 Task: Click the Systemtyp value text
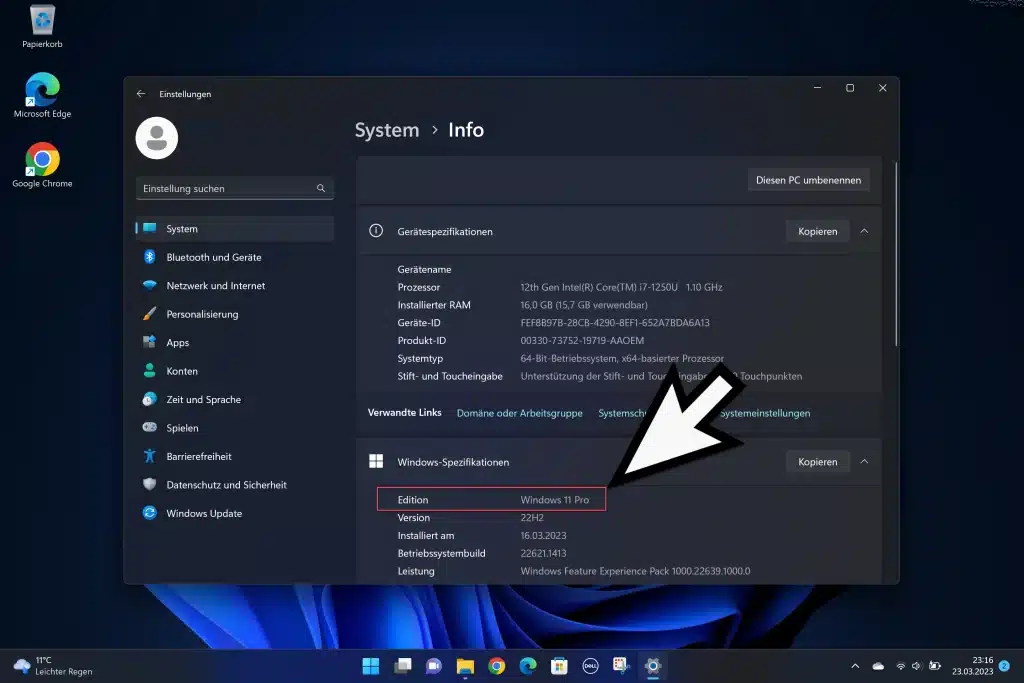tap(622, 358)
